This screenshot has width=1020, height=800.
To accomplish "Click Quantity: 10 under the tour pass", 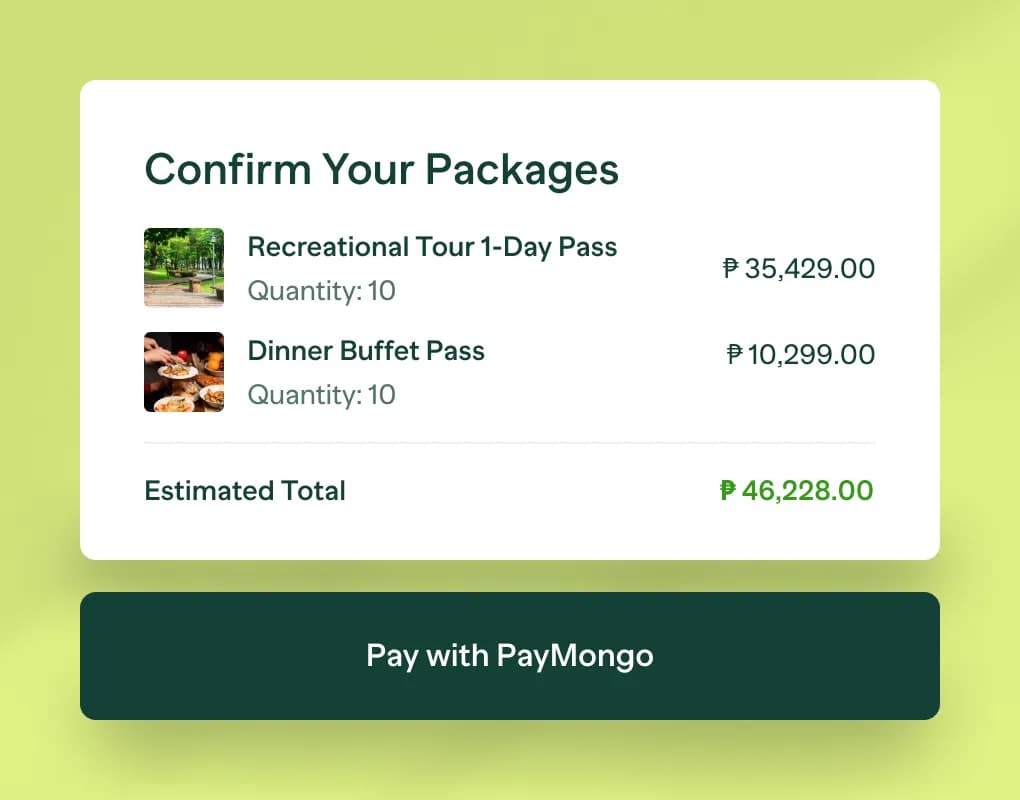I will tap(321, 291).
